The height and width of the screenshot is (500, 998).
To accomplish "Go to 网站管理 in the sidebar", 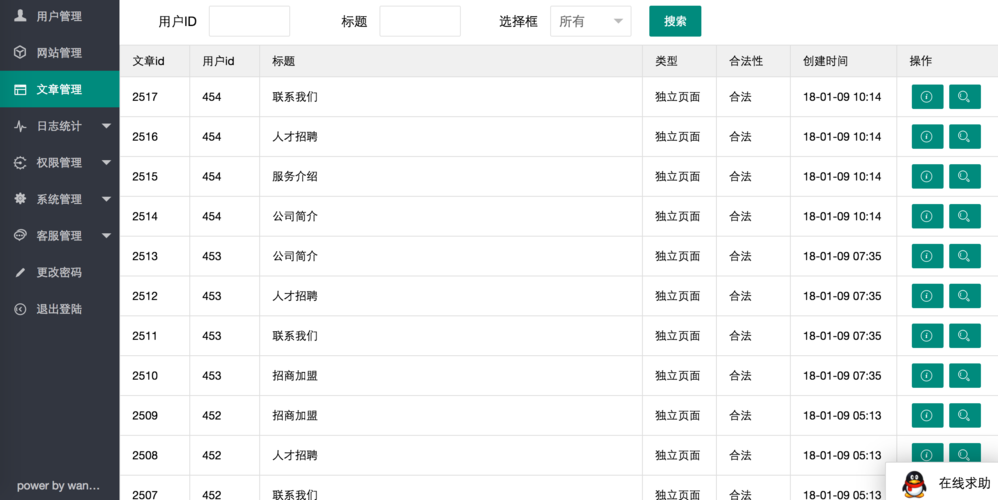I will (59, 53).
